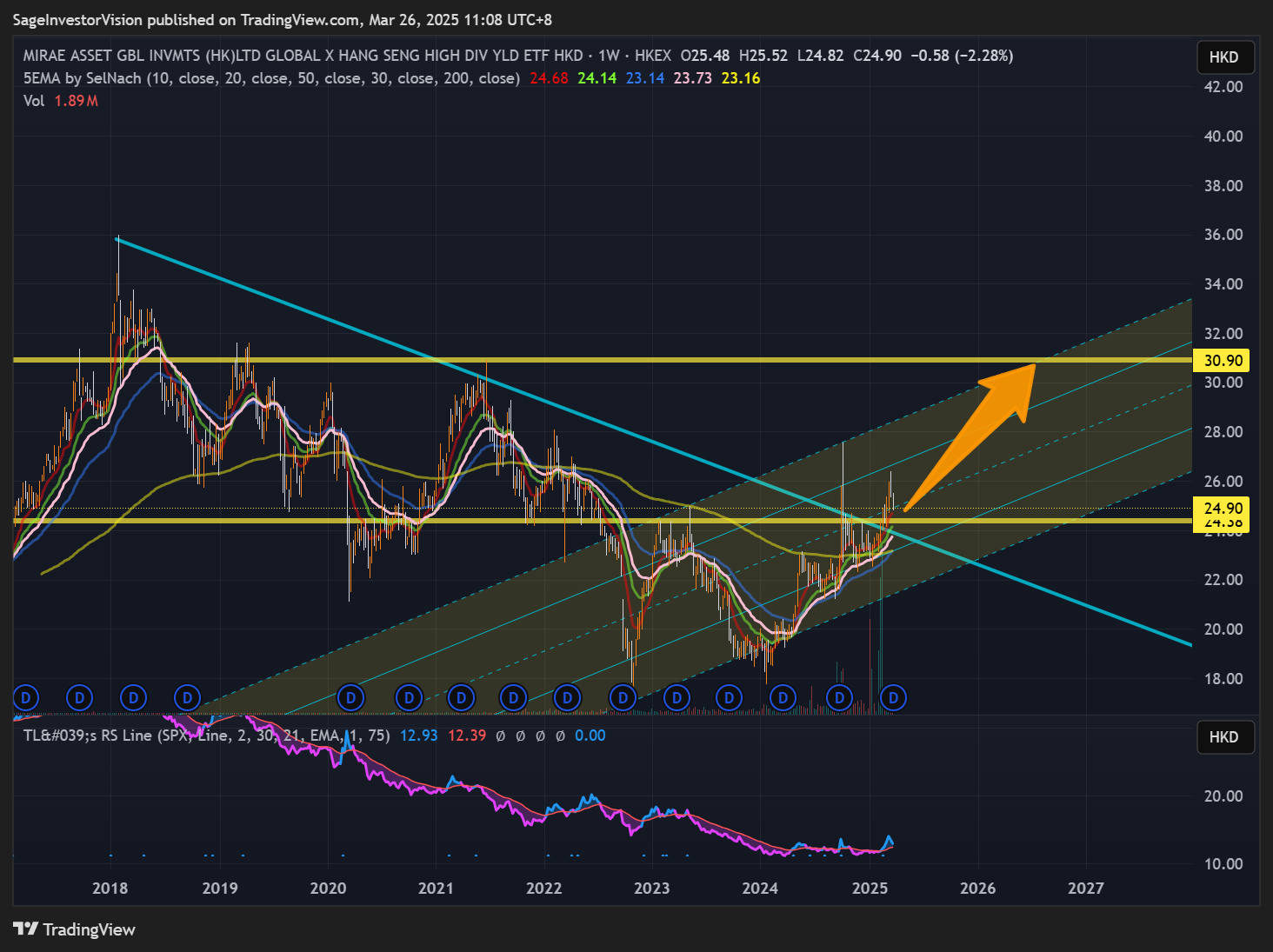
Task: Click the yellow 24.90 current price label
Action: pos(1223,509)
